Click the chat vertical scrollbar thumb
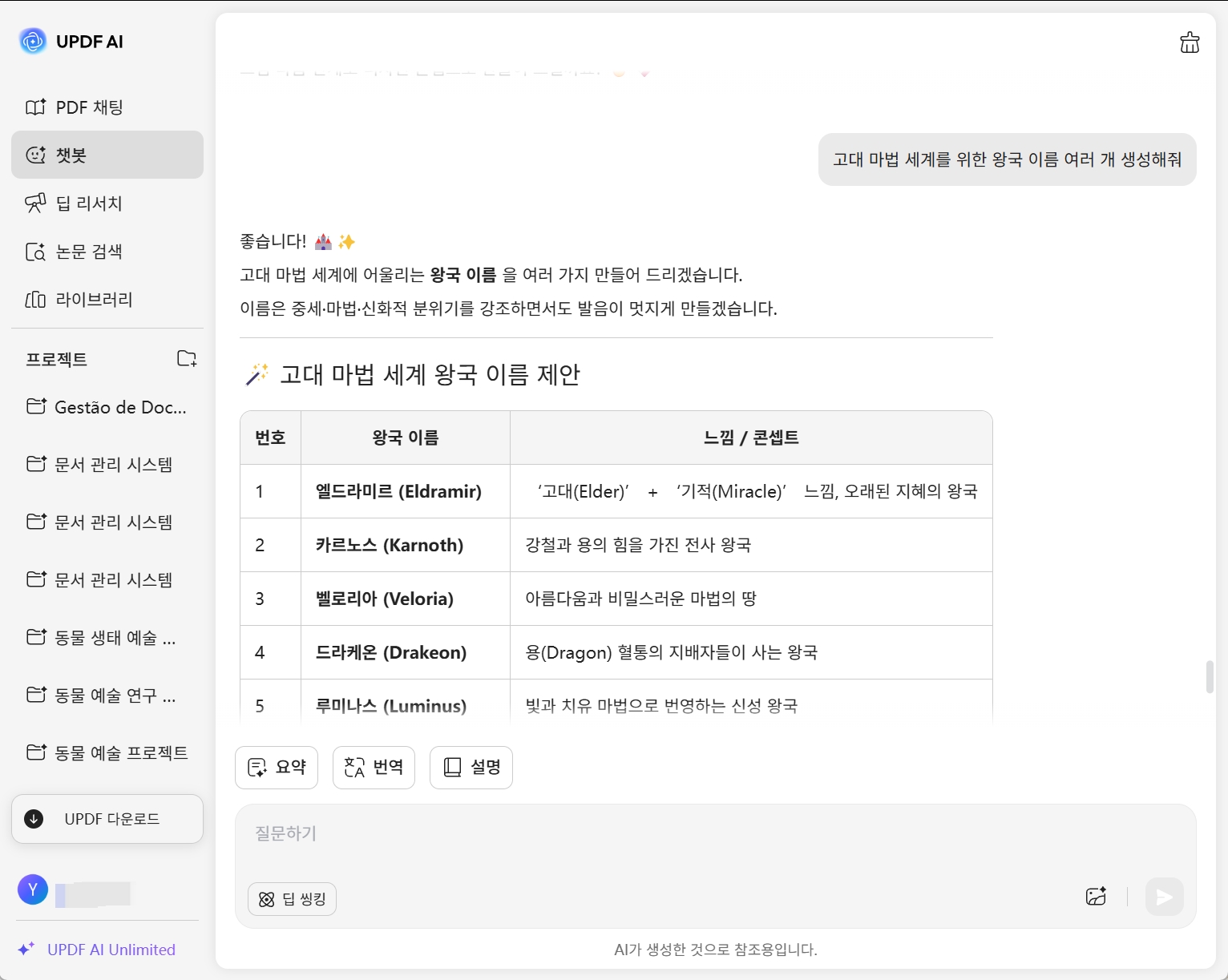Image resolution: width=1228 pixels, height=980 pixels. (x=1210, y=677)
